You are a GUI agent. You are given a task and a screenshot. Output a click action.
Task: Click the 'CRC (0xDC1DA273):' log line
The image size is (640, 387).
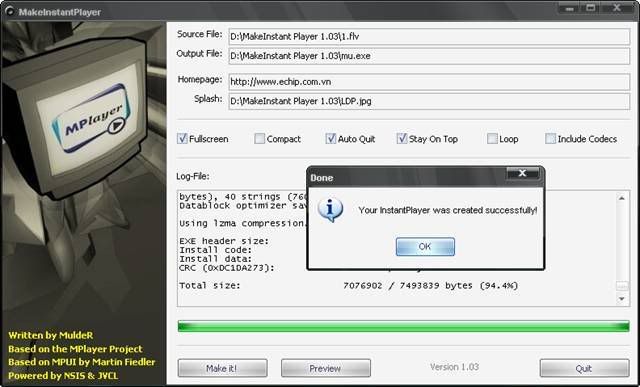tap(227, 268)
